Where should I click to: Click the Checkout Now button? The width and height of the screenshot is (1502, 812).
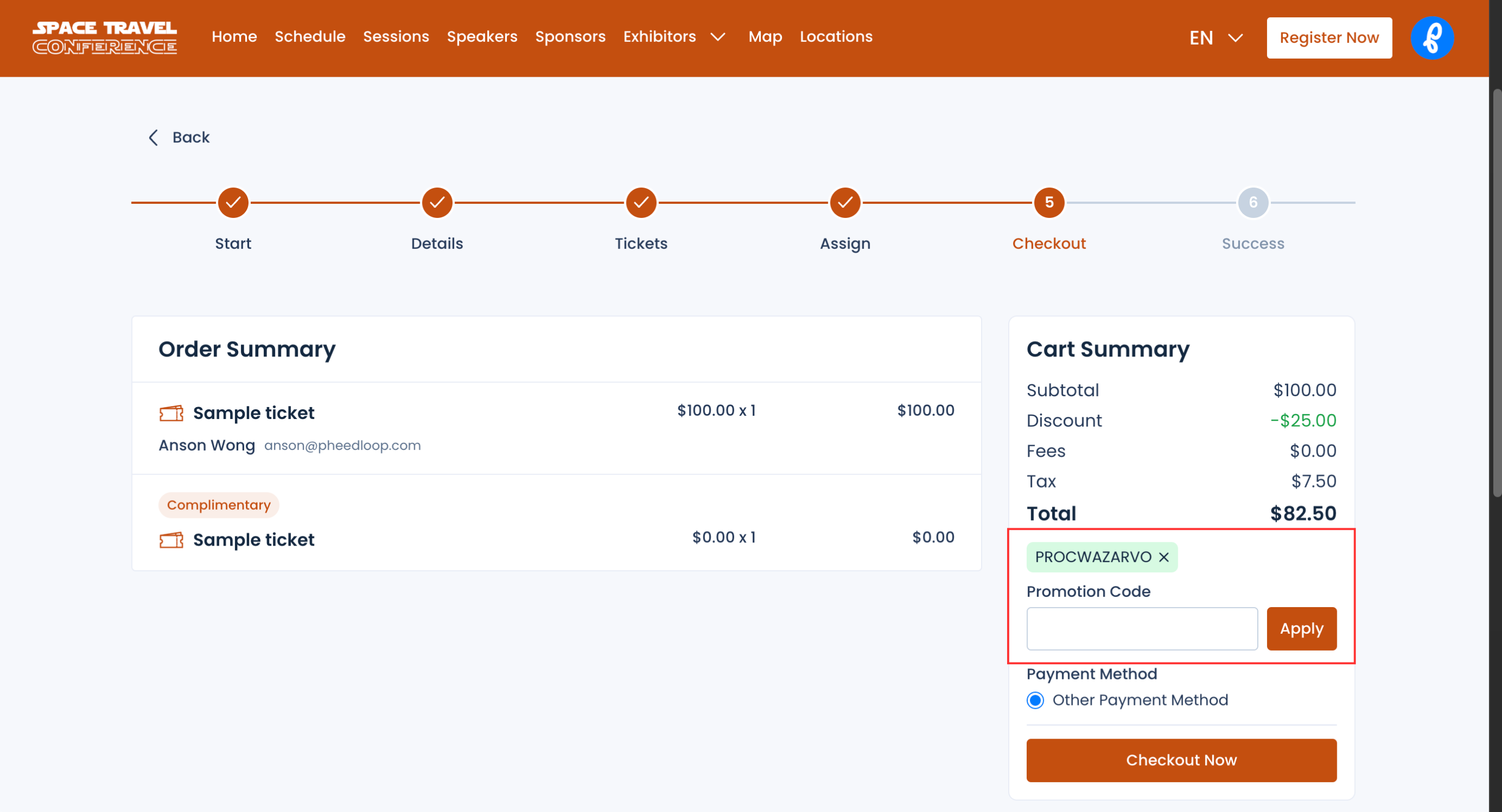[1181, 760]
